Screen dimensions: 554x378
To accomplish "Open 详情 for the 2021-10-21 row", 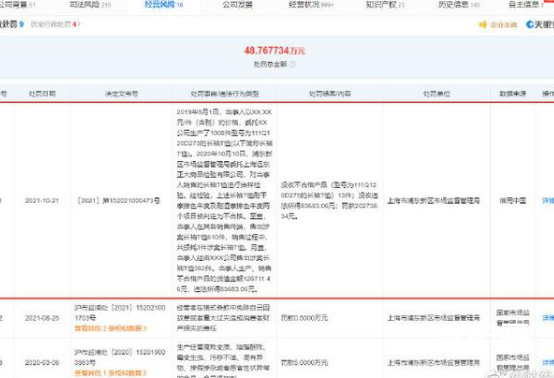I will point(548,201).
